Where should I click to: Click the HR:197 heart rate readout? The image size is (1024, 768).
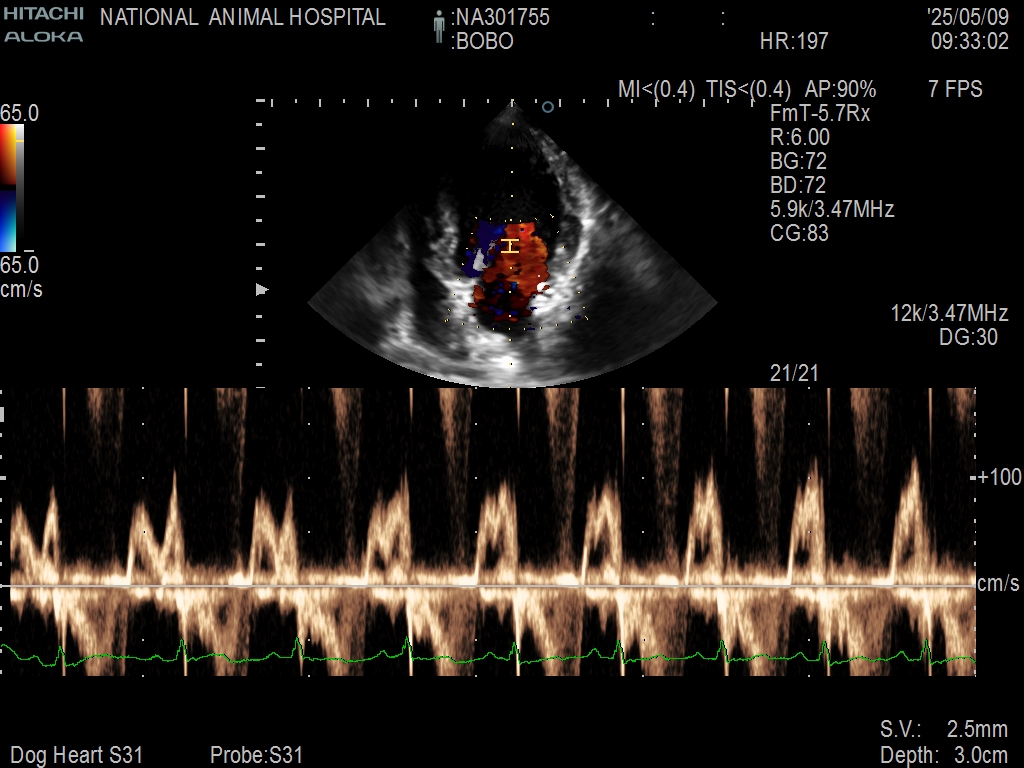tap(794, 42)
